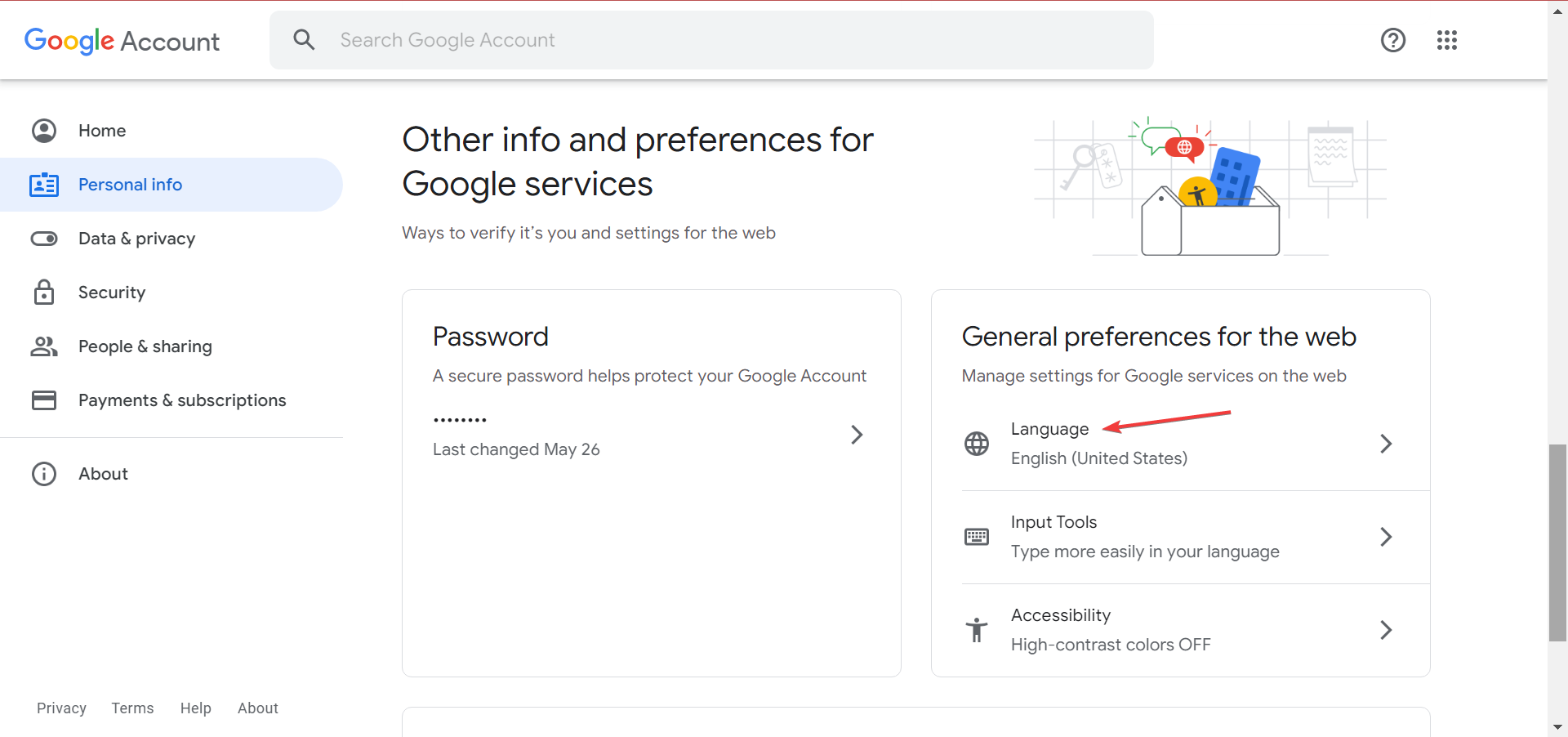Click the Accessibility person icon

click(x=977, y=630)
